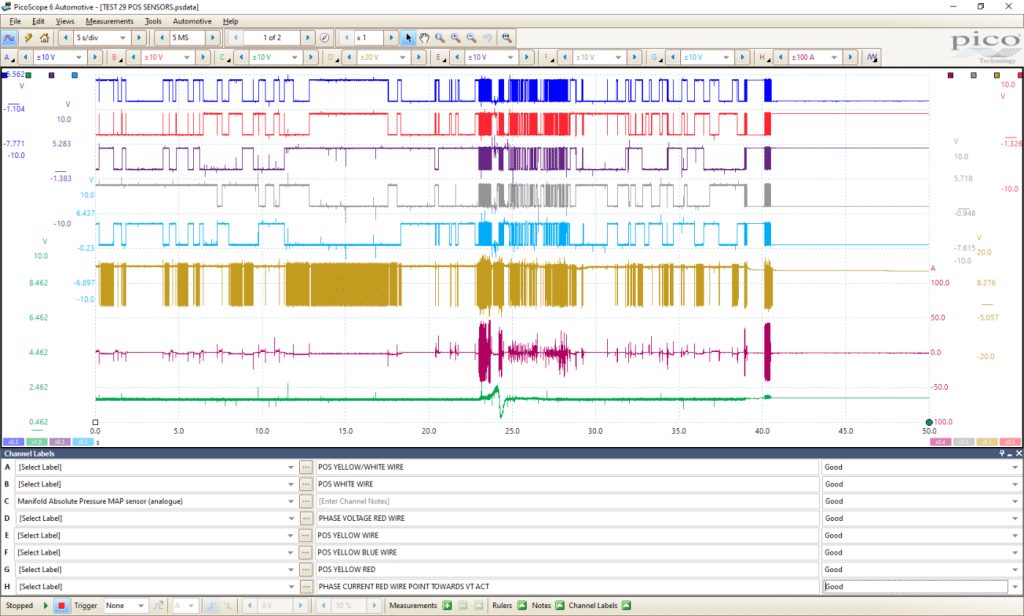Open the Automotive menu

click(192, 21)
